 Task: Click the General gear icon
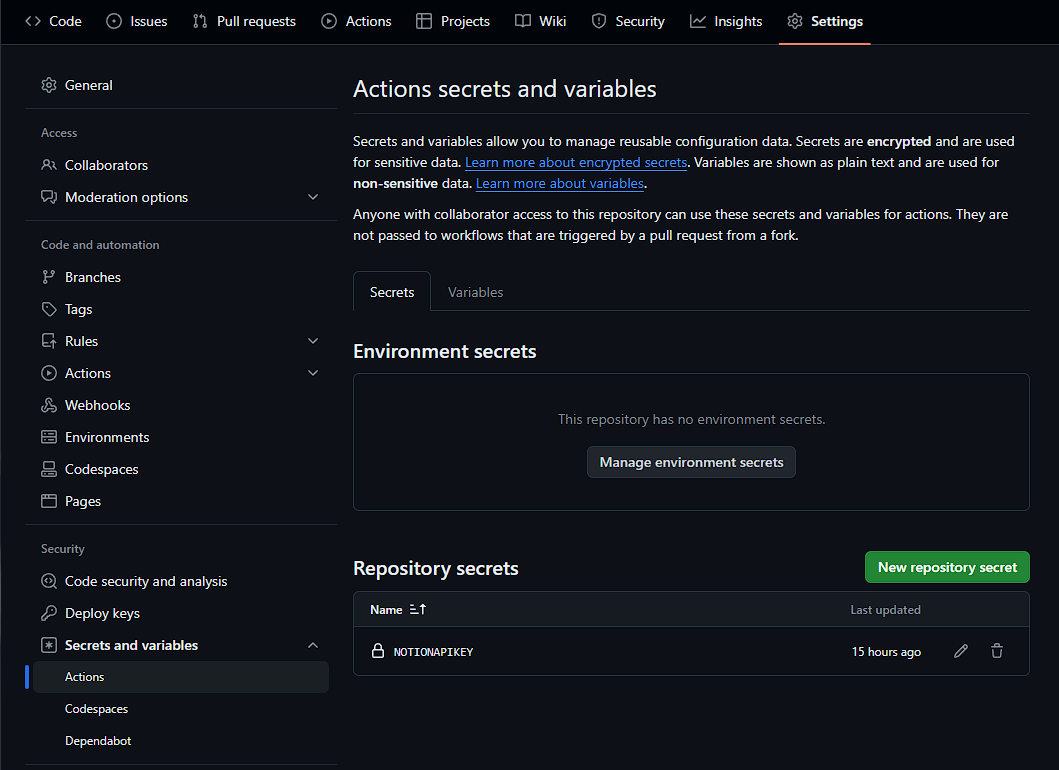pyautogui.click(x=49, y=85)
